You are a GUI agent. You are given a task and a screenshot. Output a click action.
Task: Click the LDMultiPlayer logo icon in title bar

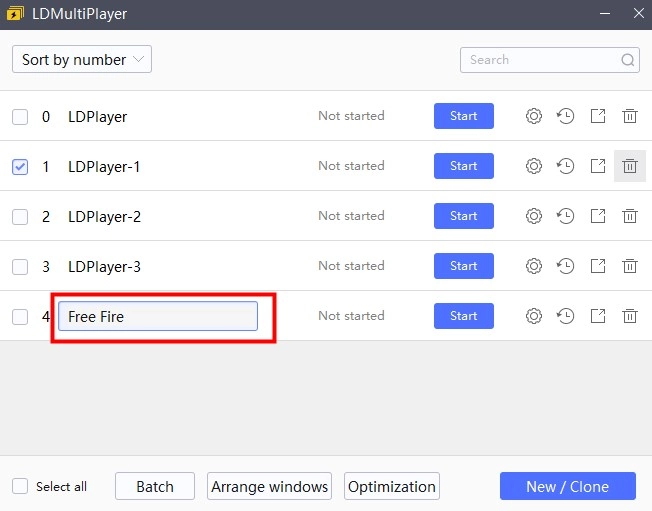[15, 14]
